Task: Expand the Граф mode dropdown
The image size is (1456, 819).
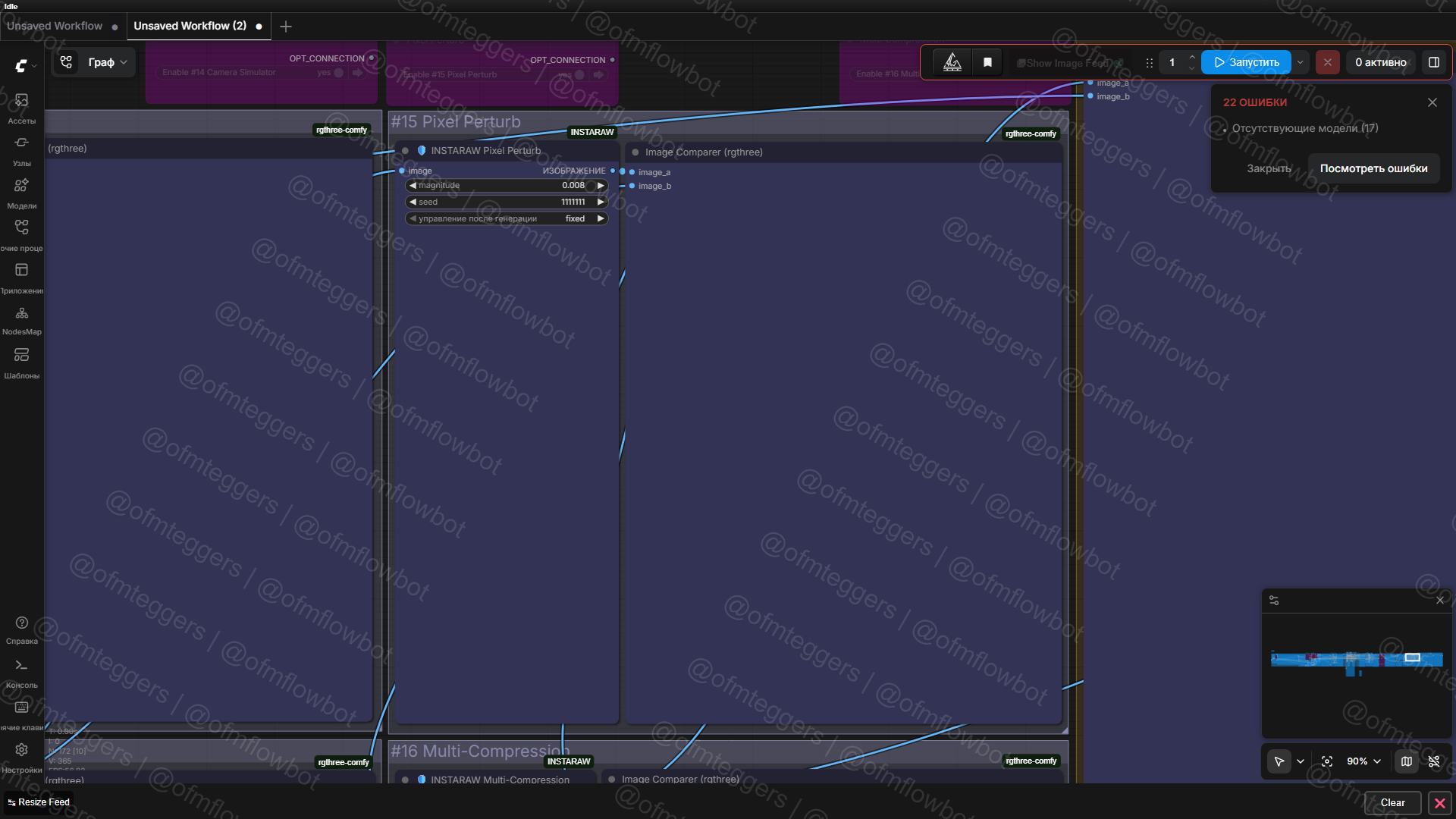Action: (107, 62)
